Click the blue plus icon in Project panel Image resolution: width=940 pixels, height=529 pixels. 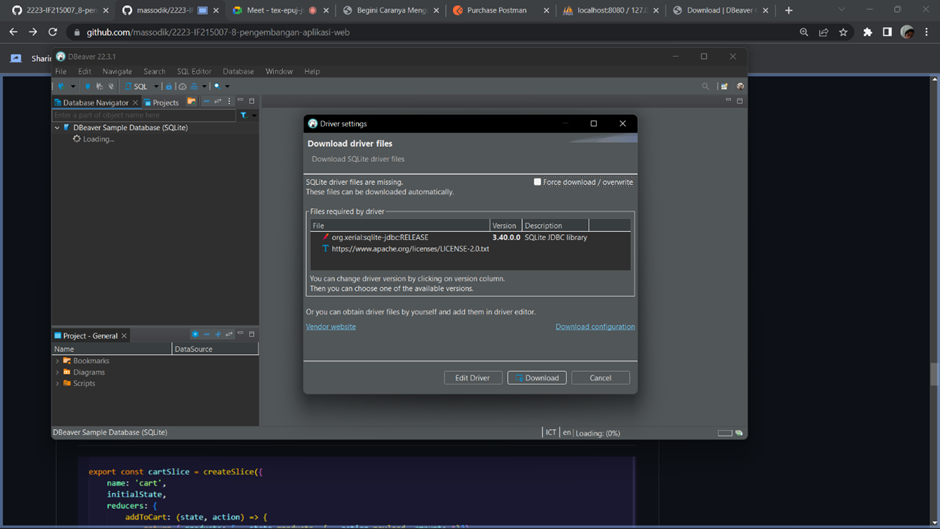pyautogui.click(x=218, y=334)
